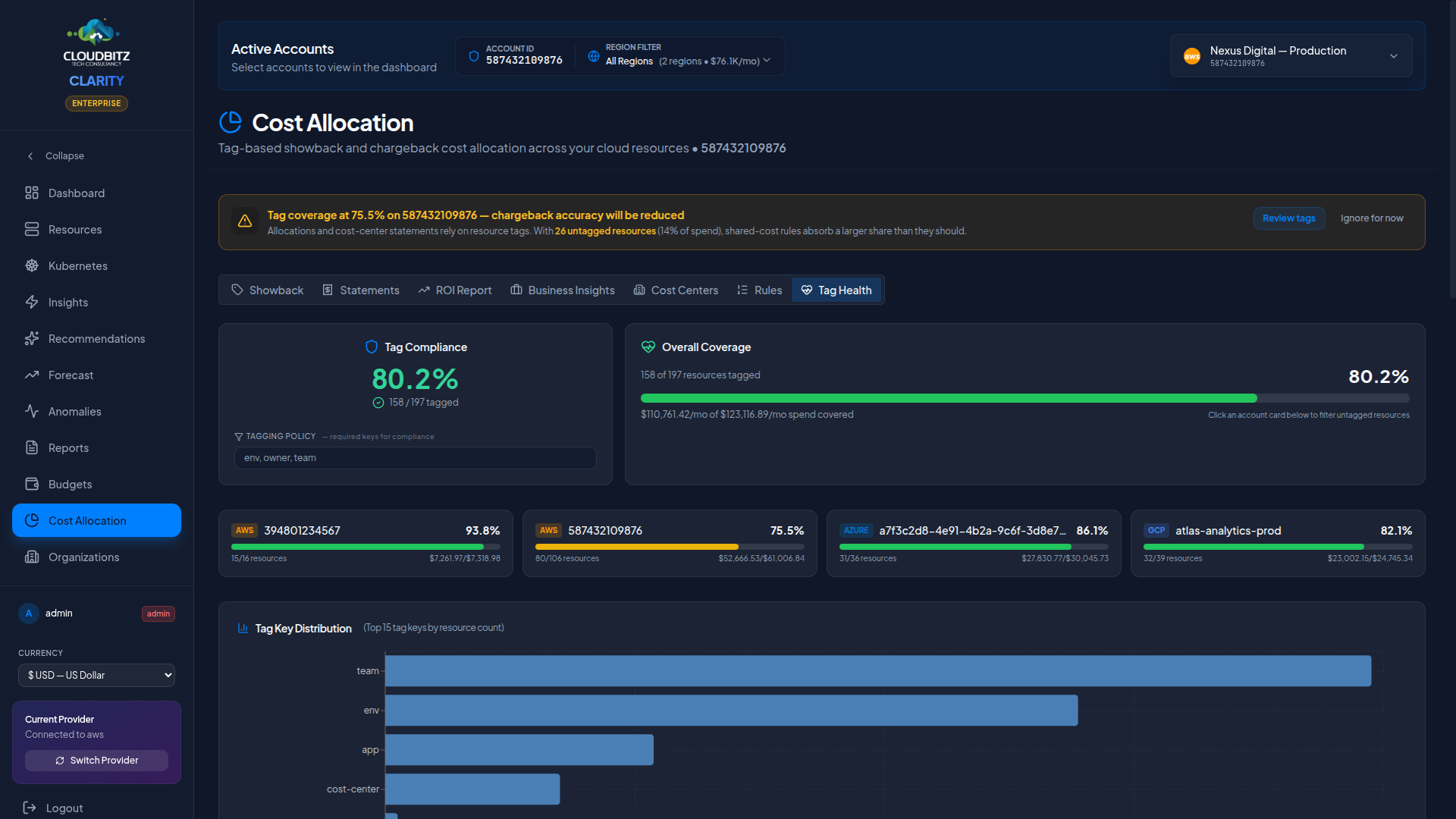The image size is (1456, 819).
Task: Click the Budgets wallet icon
Action: coord(32,484)
